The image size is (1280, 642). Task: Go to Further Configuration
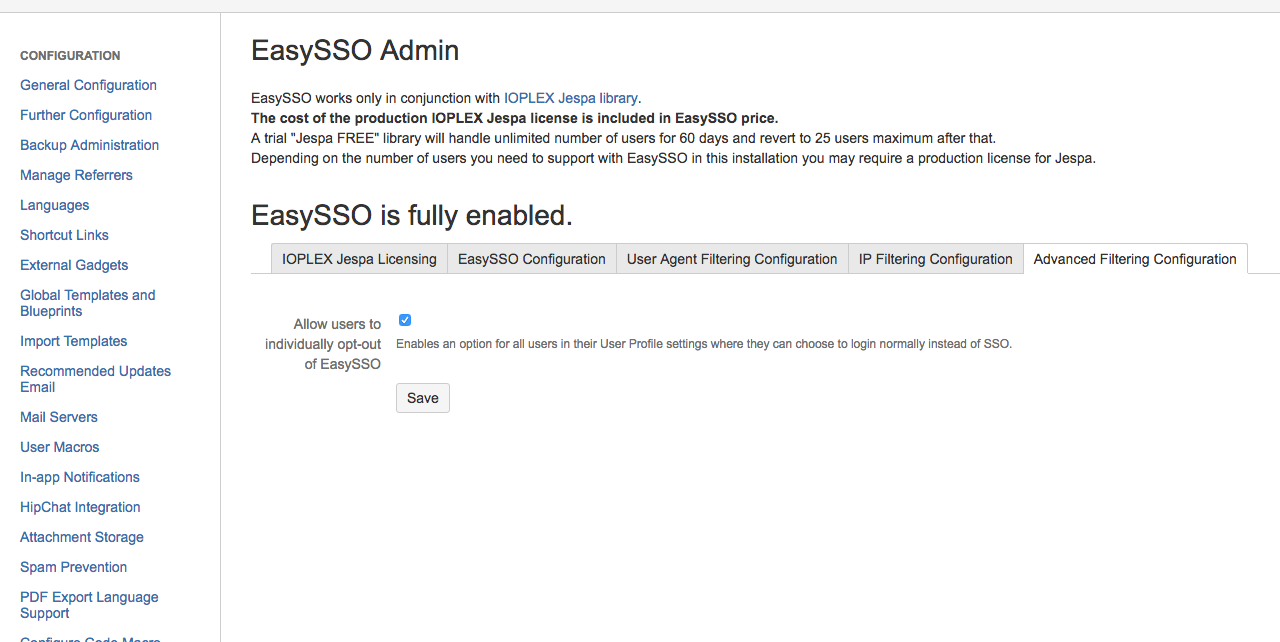86,115
